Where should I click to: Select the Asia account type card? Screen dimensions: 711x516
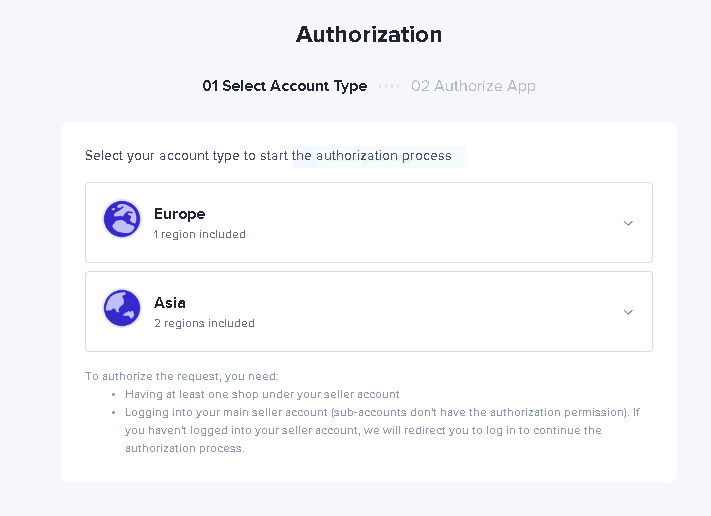coord(369,312)
